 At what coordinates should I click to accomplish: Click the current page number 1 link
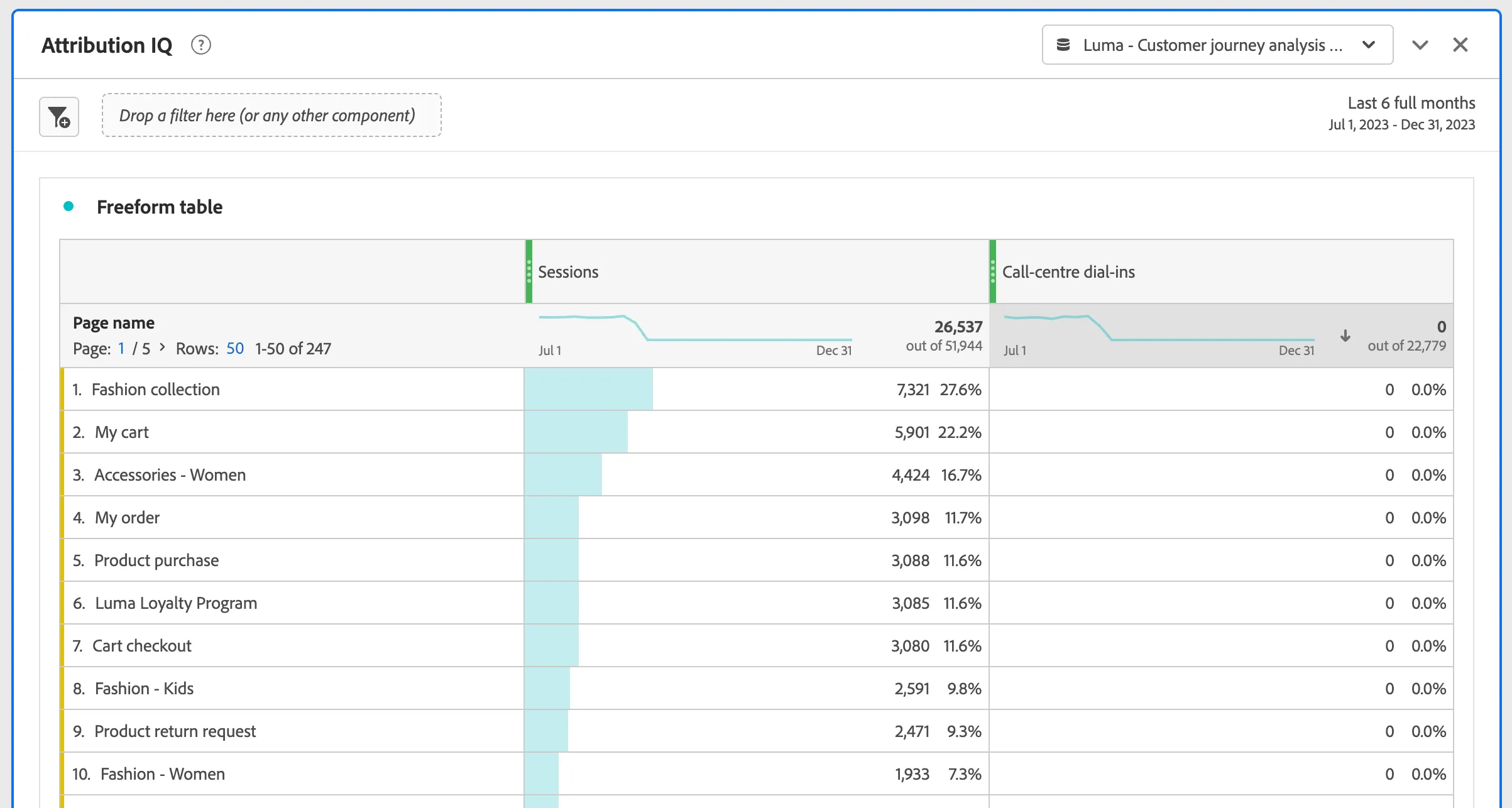121,349
